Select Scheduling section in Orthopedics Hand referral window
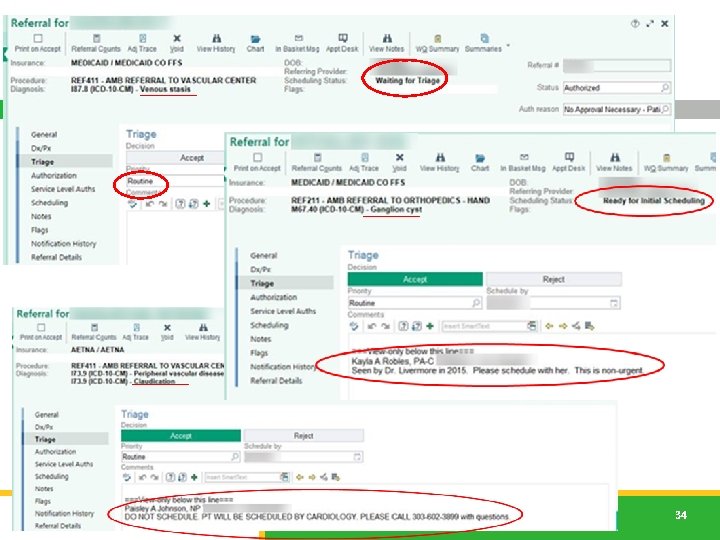 coord(269,325)
